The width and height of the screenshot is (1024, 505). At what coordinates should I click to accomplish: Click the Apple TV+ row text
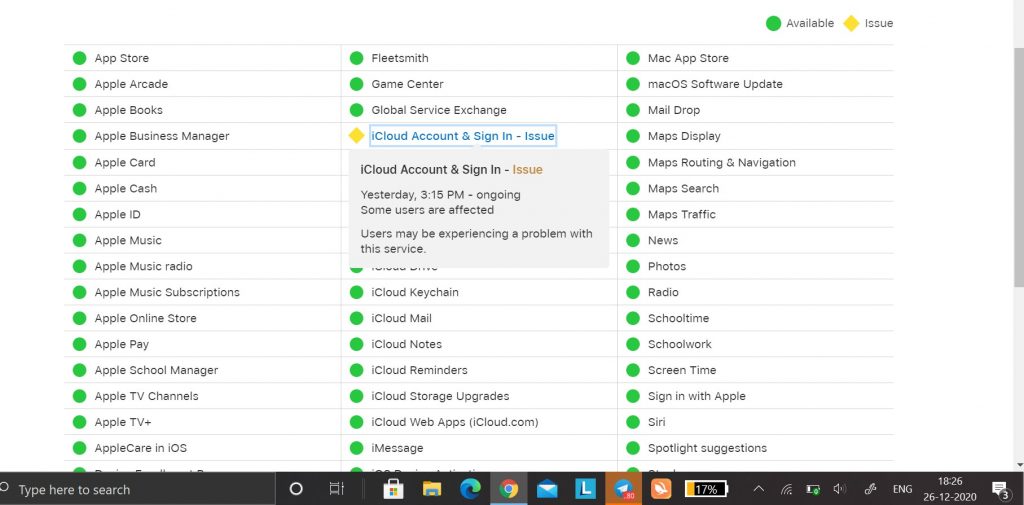[123, 422]
